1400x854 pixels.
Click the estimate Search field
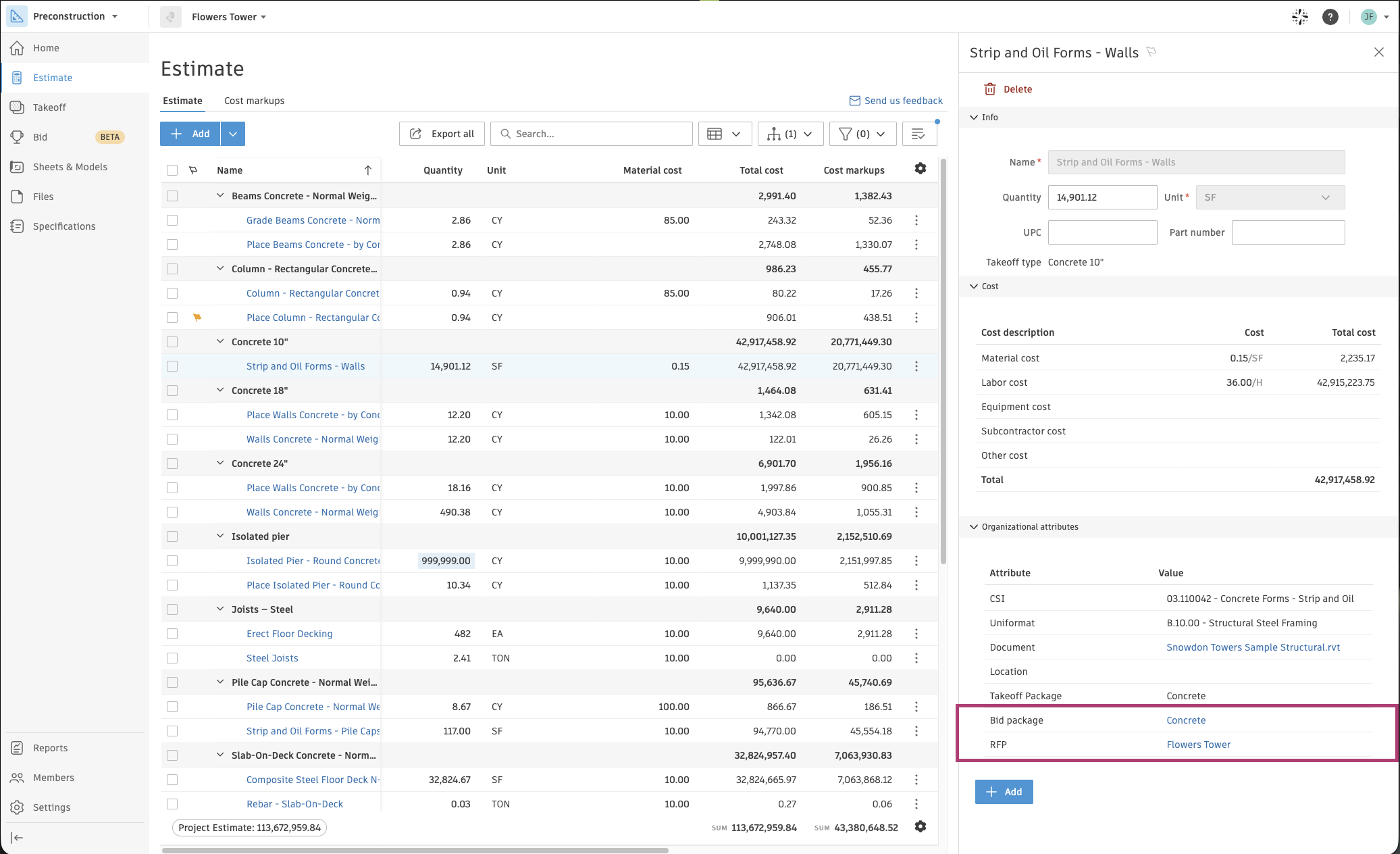pyautogui.click(x=592, y=134)
